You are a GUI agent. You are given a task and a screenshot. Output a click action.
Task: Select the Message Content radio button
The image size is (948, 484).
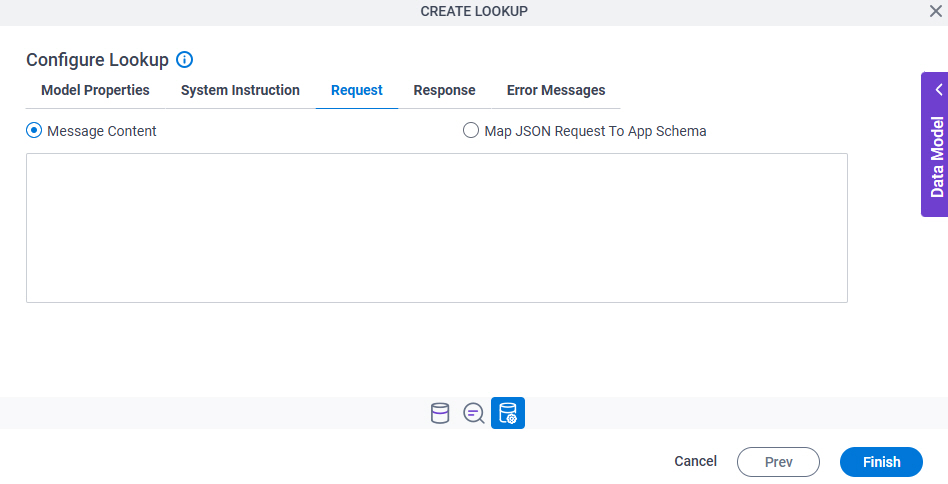click(34, 131)
